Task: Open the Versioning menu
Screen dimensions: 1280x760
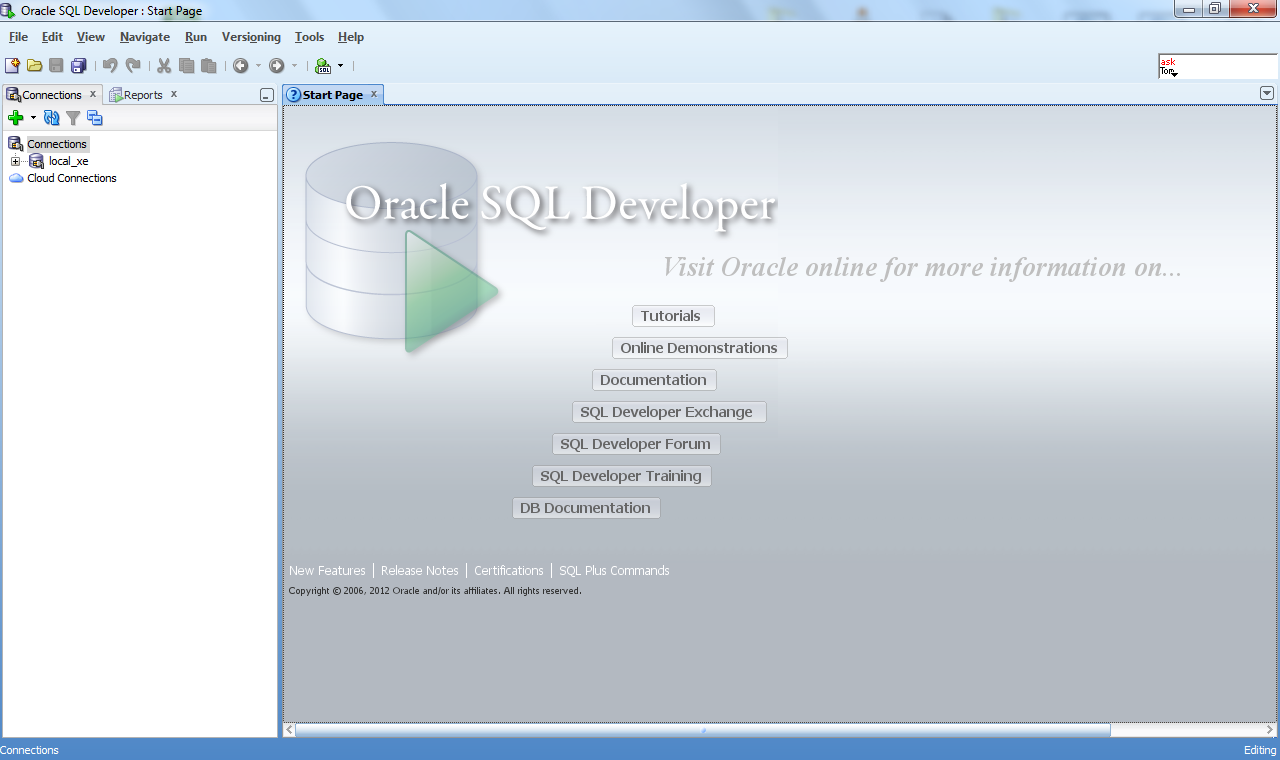Action: pyautogui.click(x=251, y=37)
